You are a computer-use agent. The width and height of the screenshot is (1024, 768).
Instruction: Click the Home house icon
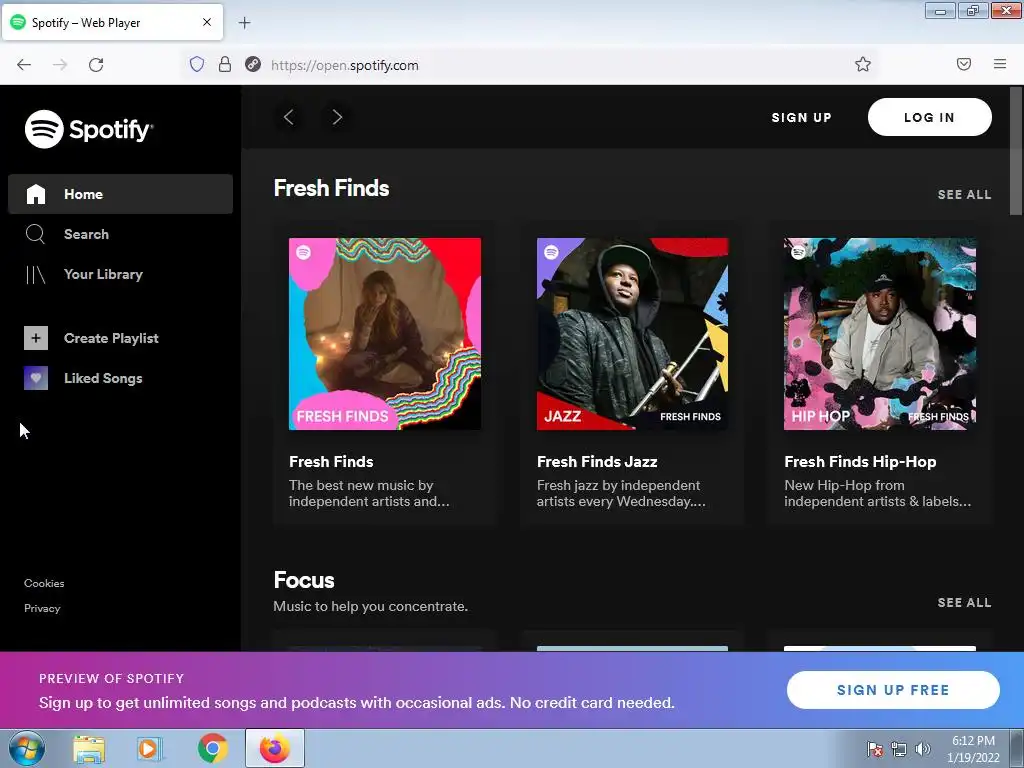[x=36, y=194]
